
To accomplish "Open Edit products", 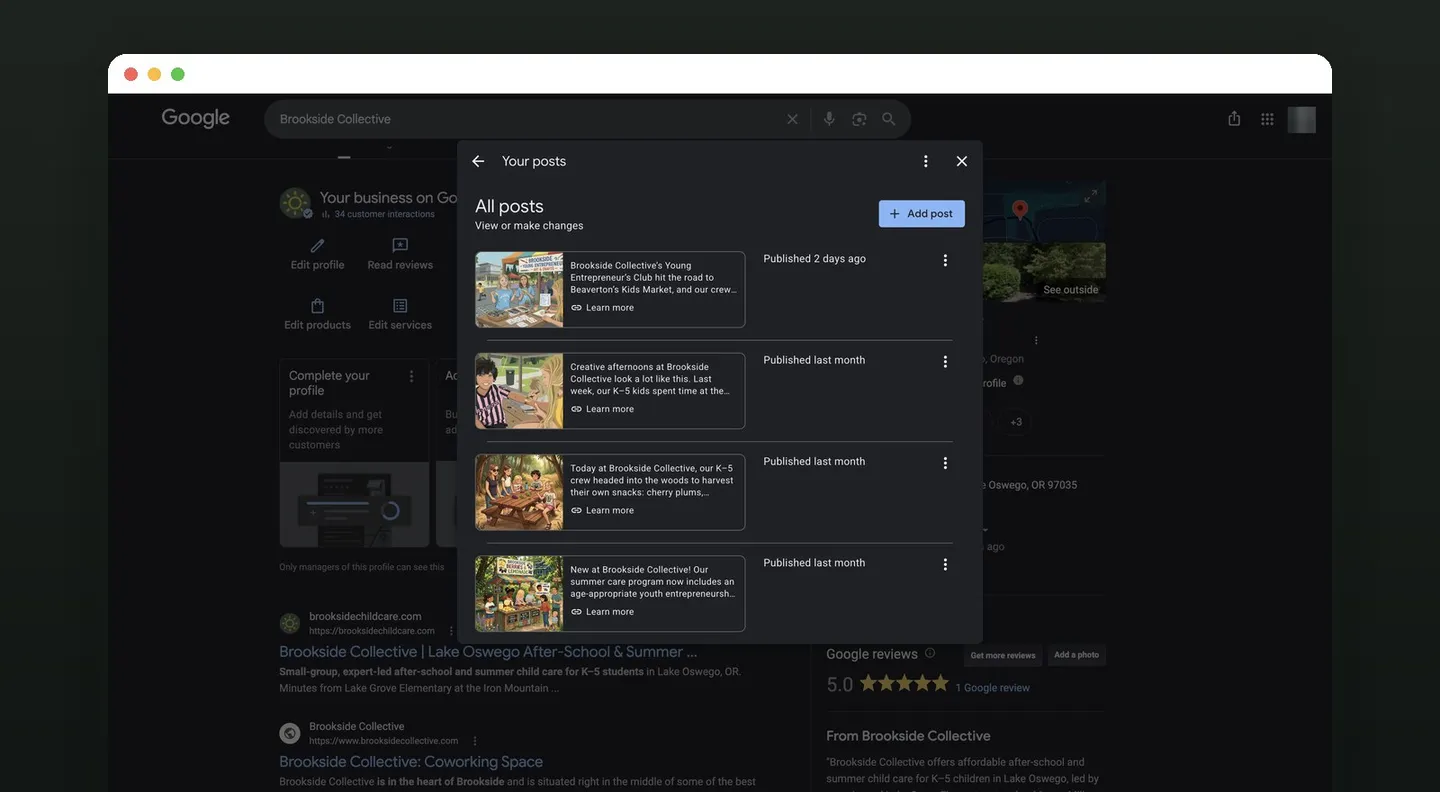I will point(317,314).
